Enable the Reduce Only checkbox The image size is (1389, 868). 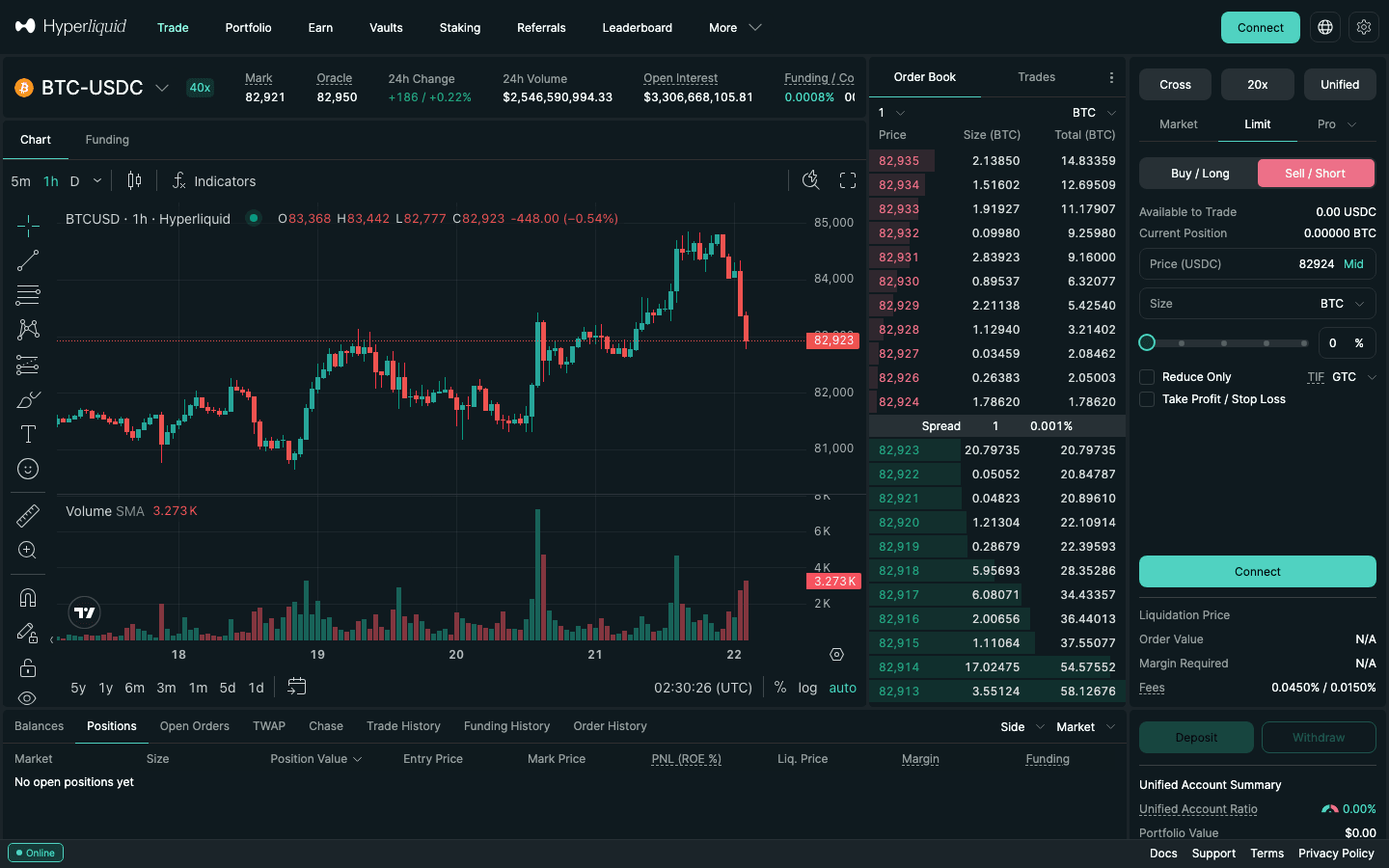(x=1147, y=377)
